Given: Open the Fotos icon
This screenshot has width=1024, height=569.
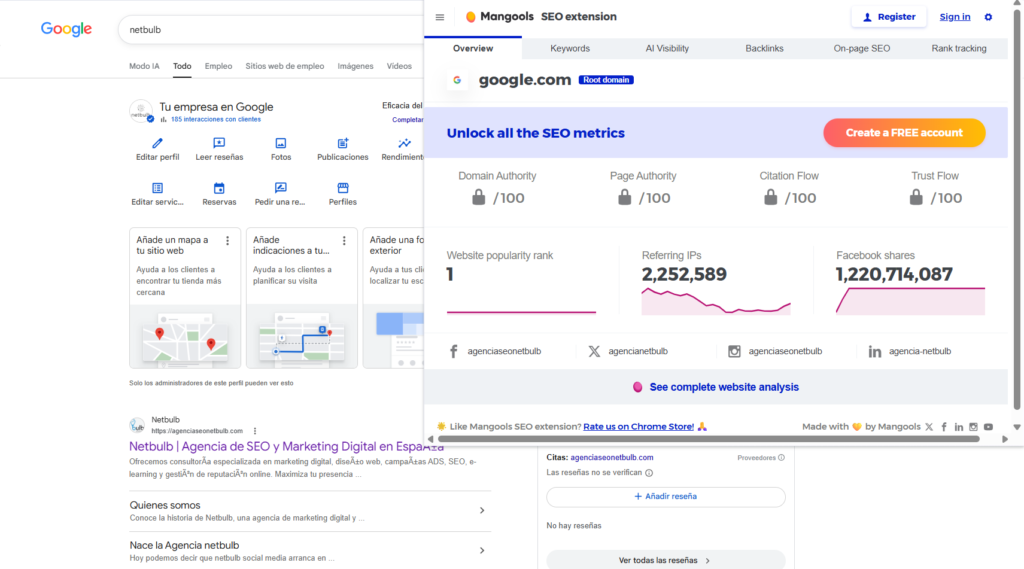Looking at the screenshot, I should coord(281,143).
